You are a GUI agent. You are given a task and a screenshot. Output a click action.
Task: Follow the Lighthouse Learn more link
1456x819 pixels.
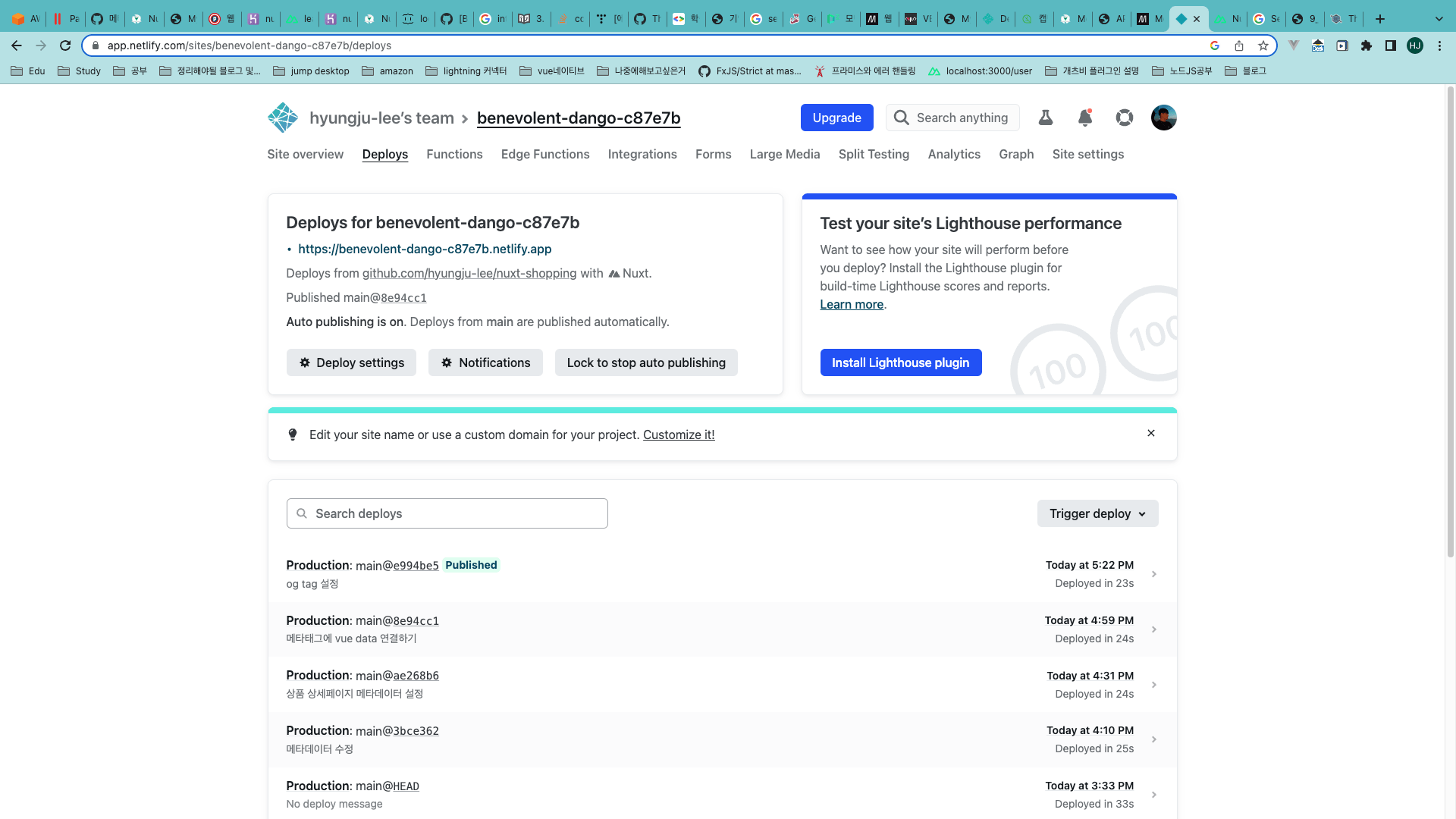point(852,304)
